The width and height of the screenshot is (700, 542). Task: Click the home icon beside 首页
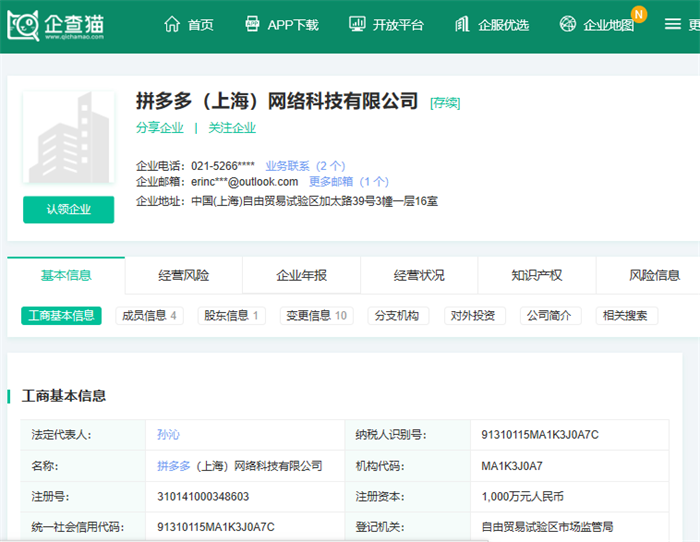(x=172, y=24)
